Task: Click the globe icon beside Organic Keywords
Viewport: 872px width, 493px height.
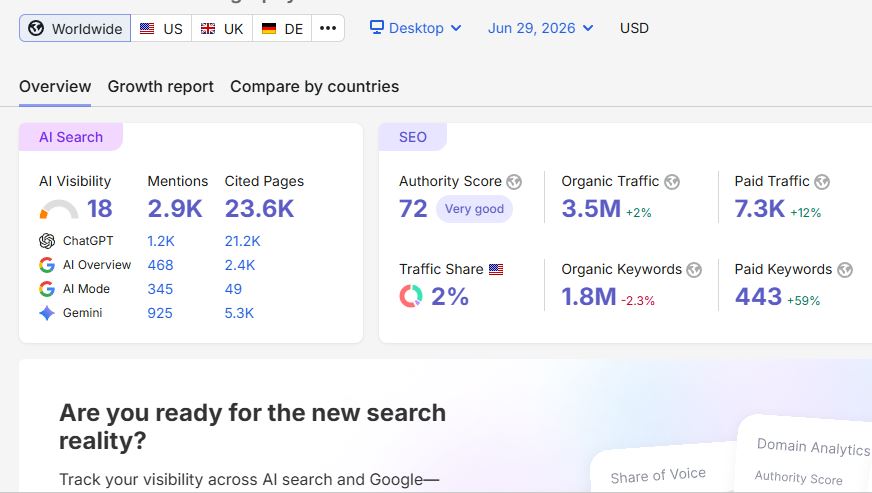Action: [694, 270]
